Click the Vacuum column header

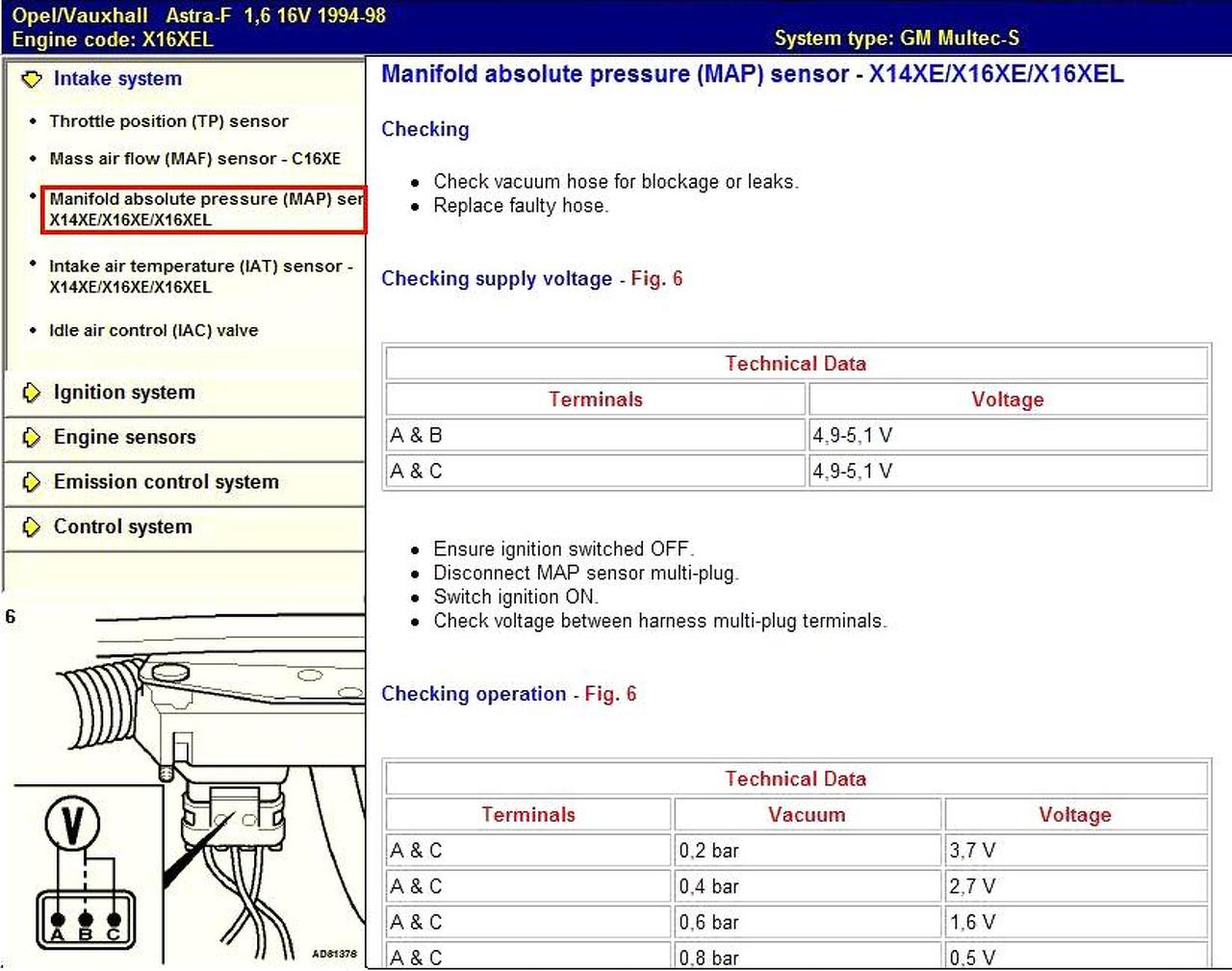pos(807,815)
